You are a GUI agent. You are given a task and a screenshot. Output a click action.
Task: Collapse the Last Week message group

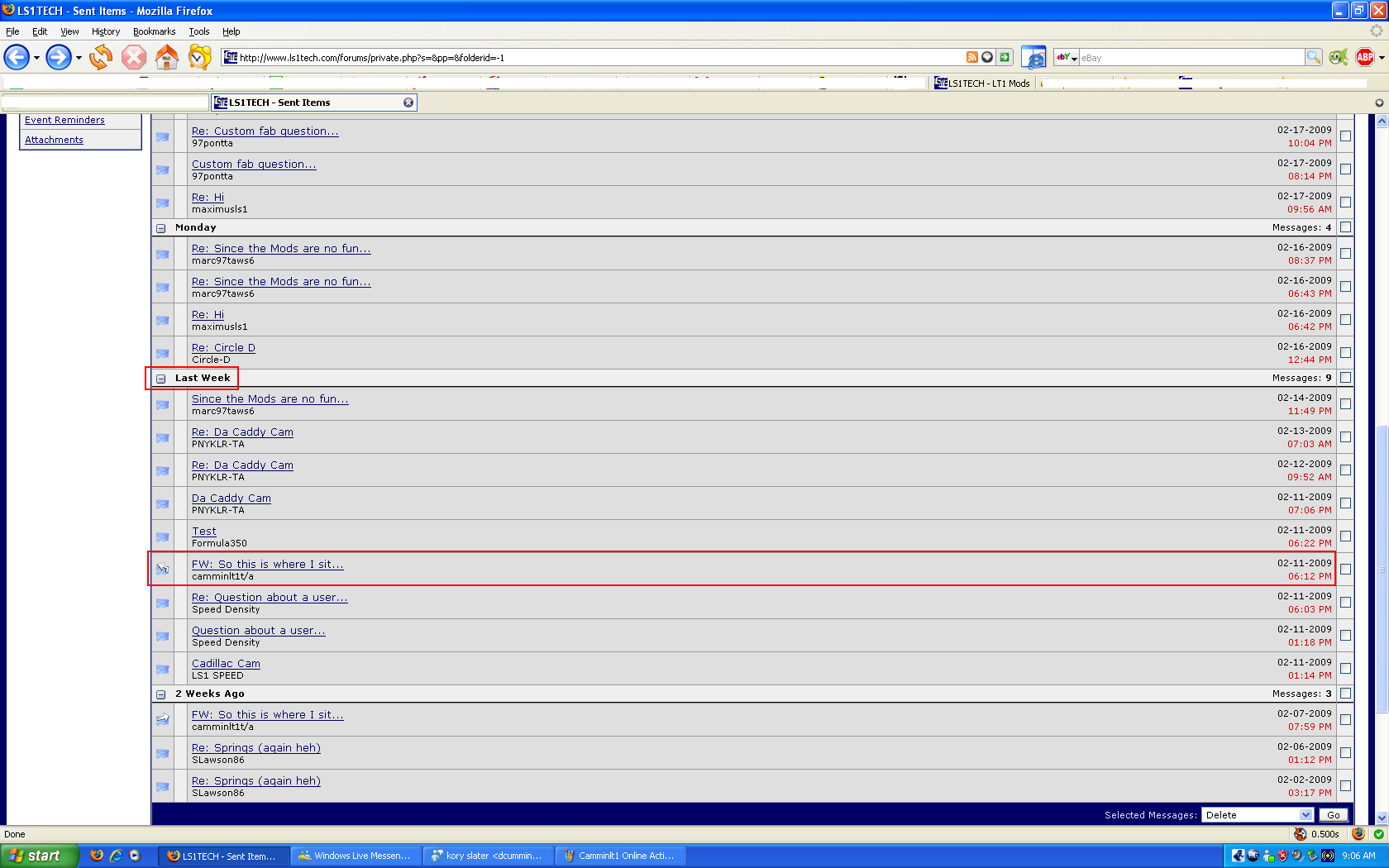click(x=161, y=379)
